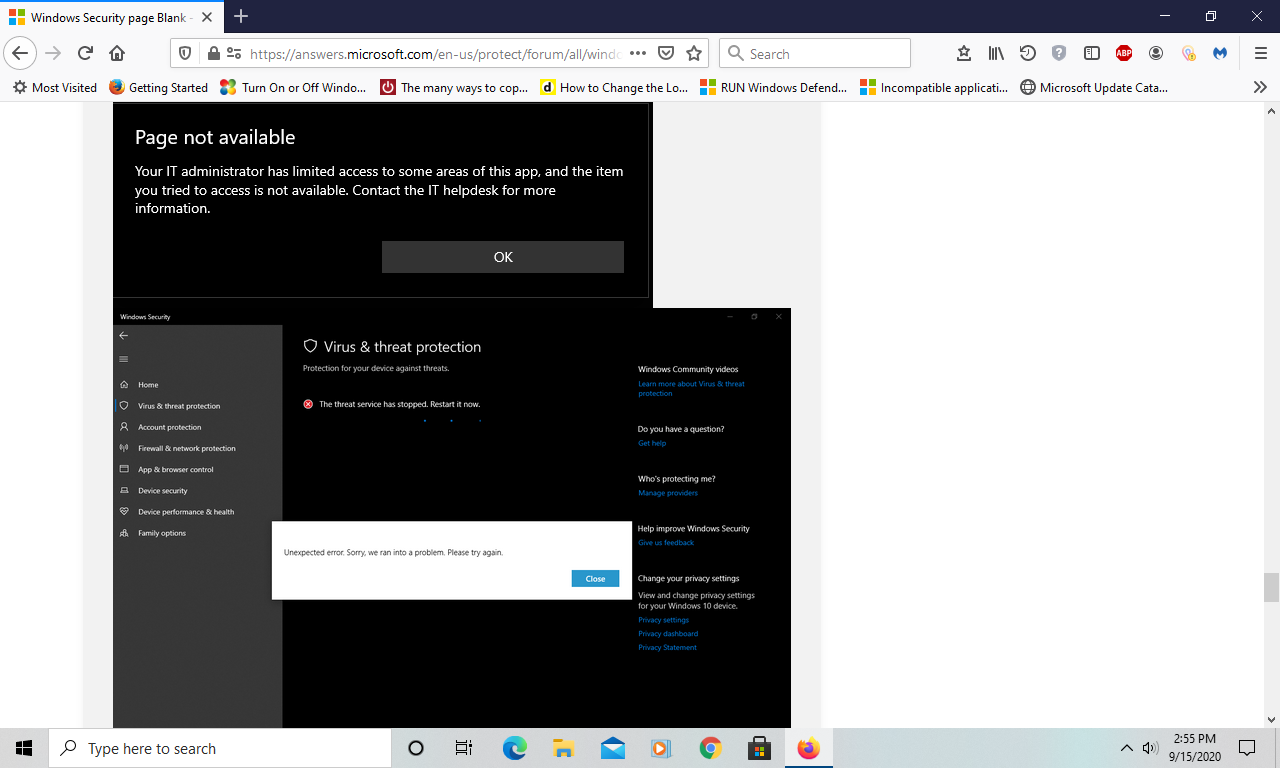Open Firewall & network protection
Image resolution: width=1280 pixels, height=768 pixels.
(x=187, y=448)
